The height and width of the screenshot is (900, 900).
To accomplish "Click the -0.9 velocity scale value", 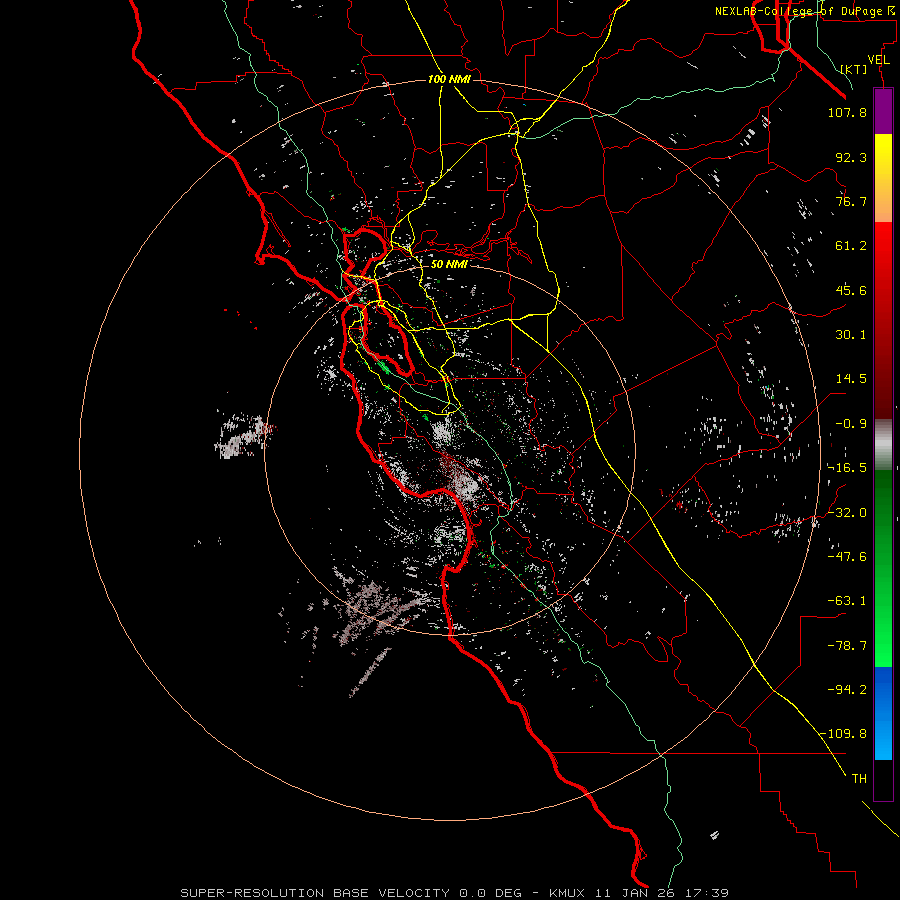I will pyautogui.click(x=851, y=424).
